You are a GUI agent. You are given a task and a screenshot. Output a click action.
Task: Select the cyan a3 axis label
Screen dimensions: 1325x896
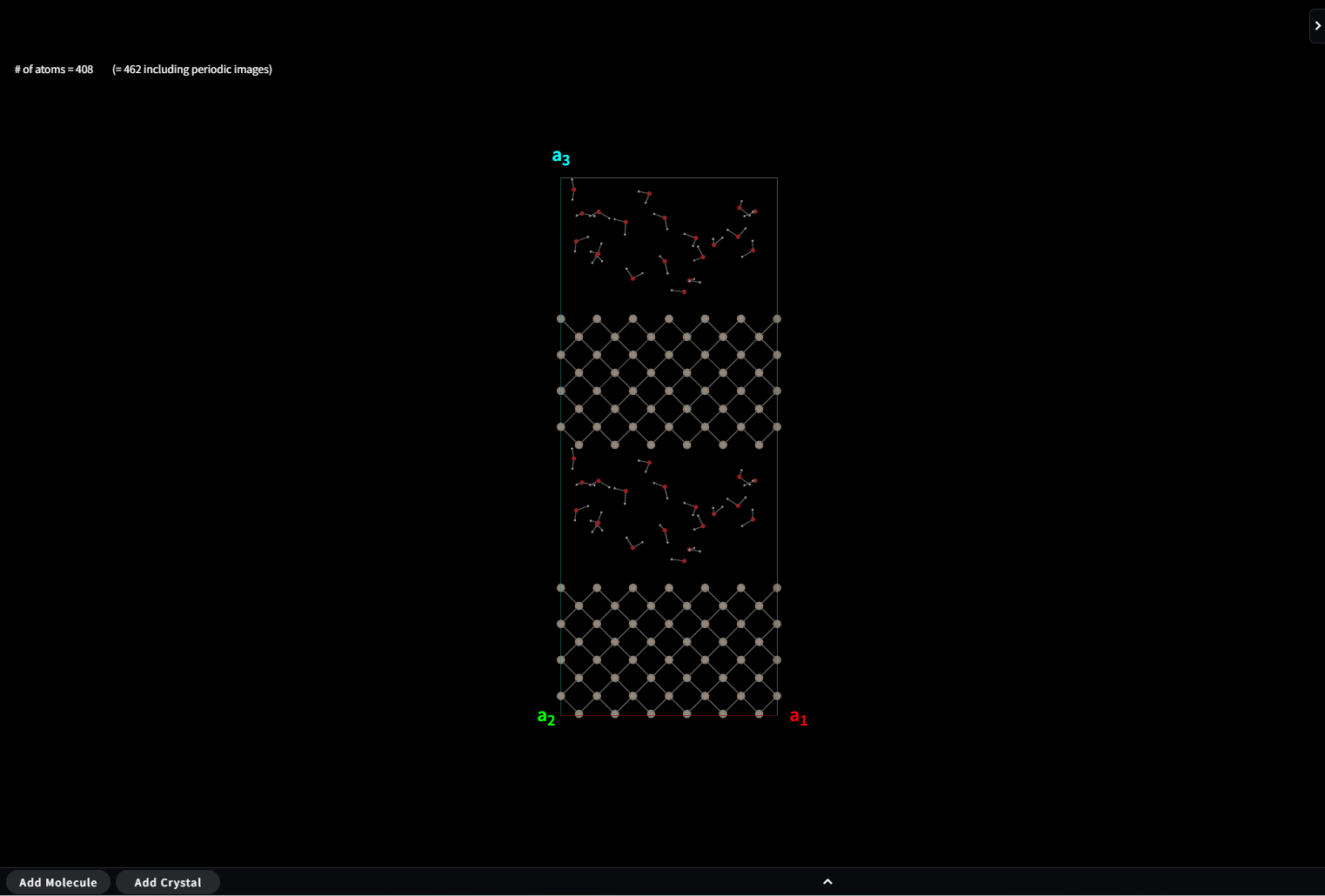click(559, 157)
